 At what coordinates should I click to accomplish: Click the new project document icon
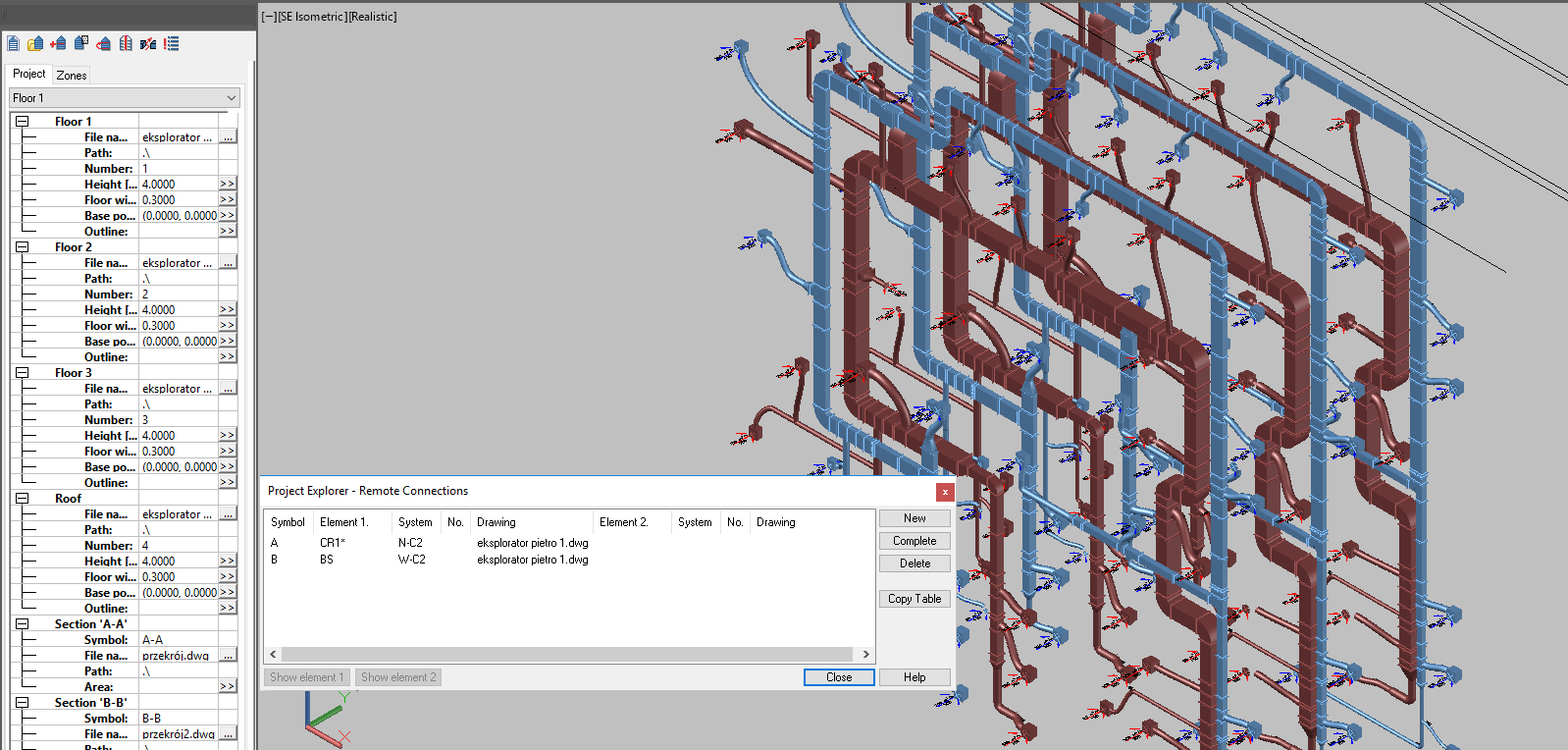[x=14, y=43]
